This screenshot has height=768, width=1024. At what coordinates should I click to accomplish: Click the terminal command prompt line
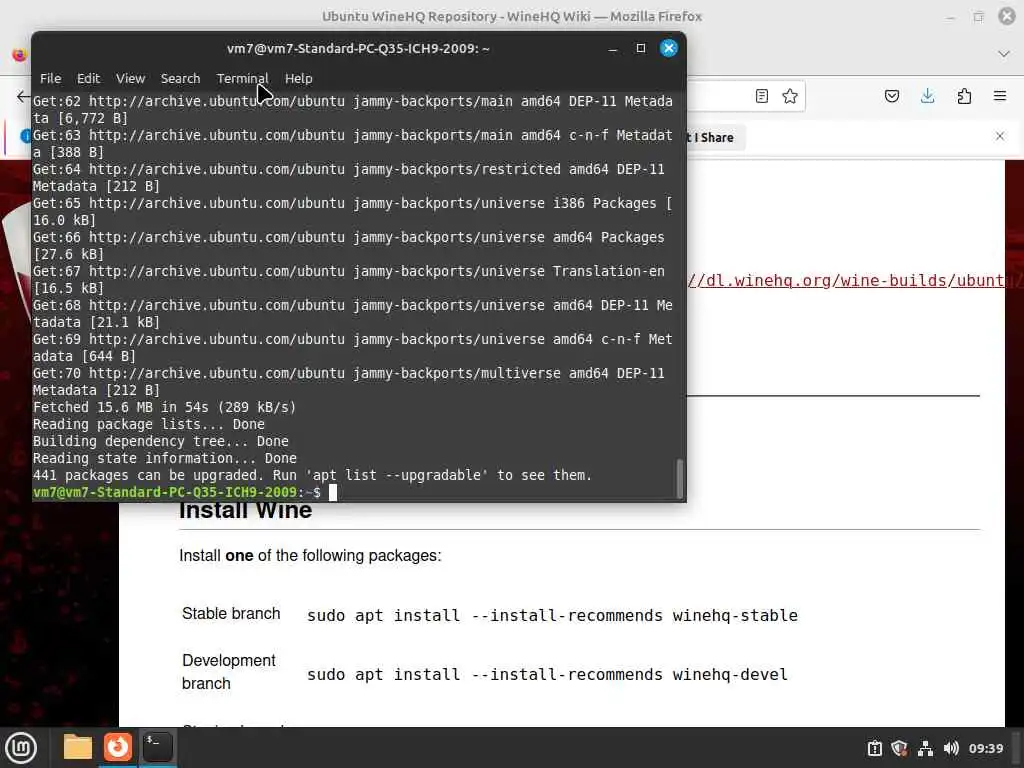[x=185, y=492]
